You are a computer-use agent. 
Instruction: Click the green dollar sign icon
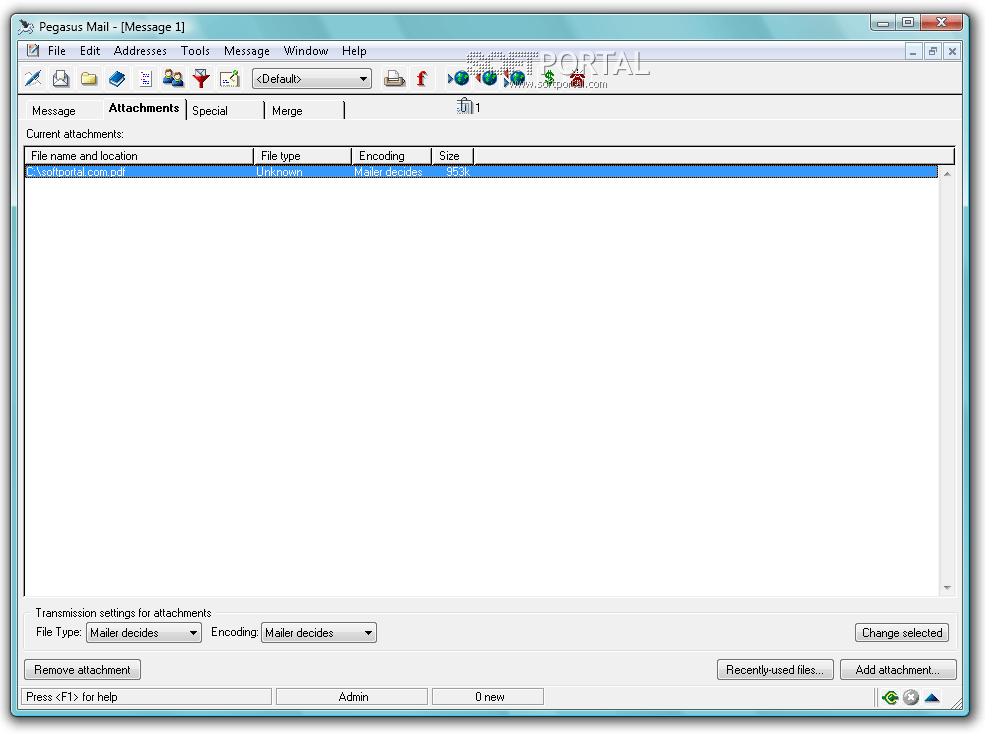548,78
